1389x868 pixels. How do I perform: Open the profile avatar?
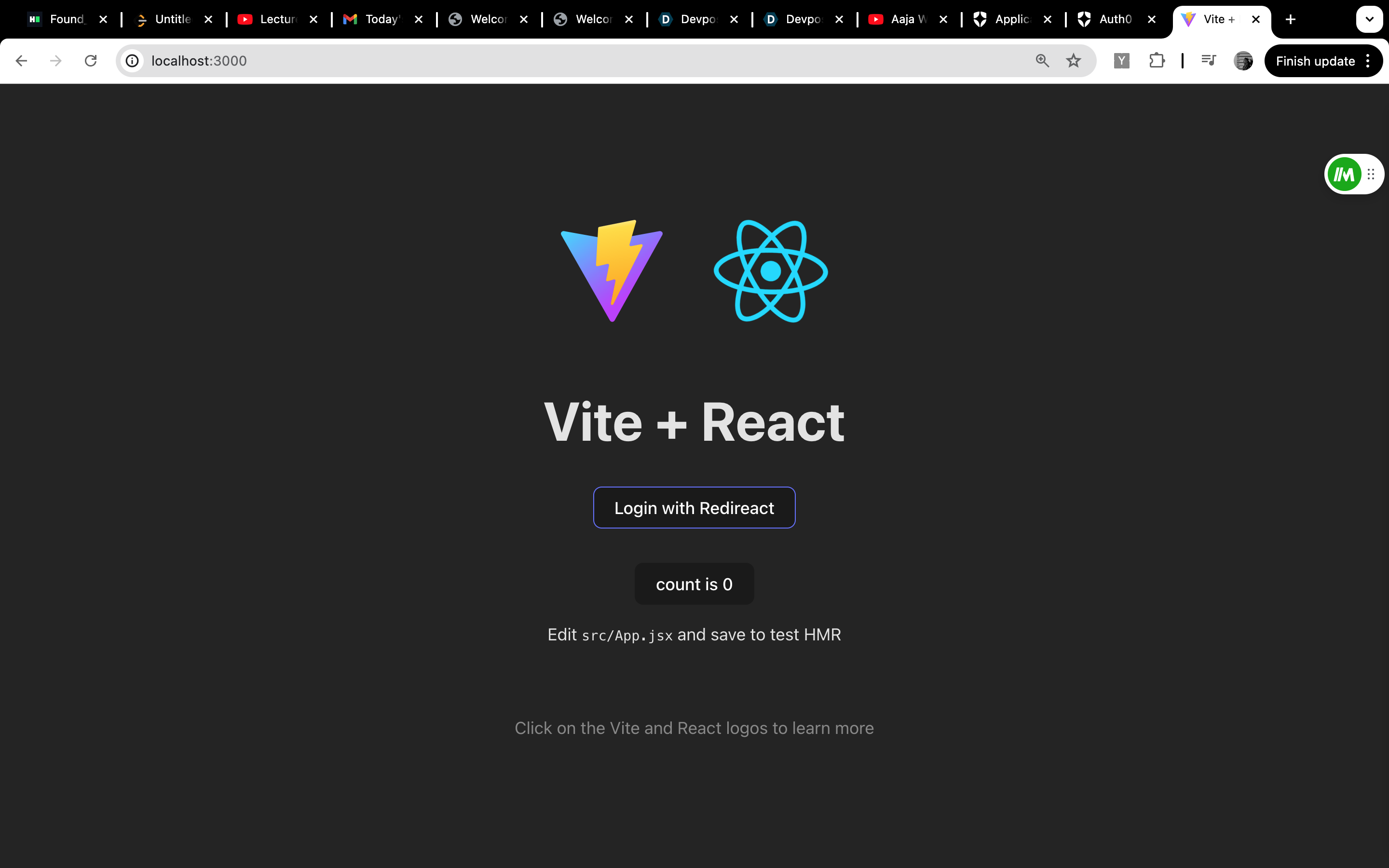[1243, 61]
